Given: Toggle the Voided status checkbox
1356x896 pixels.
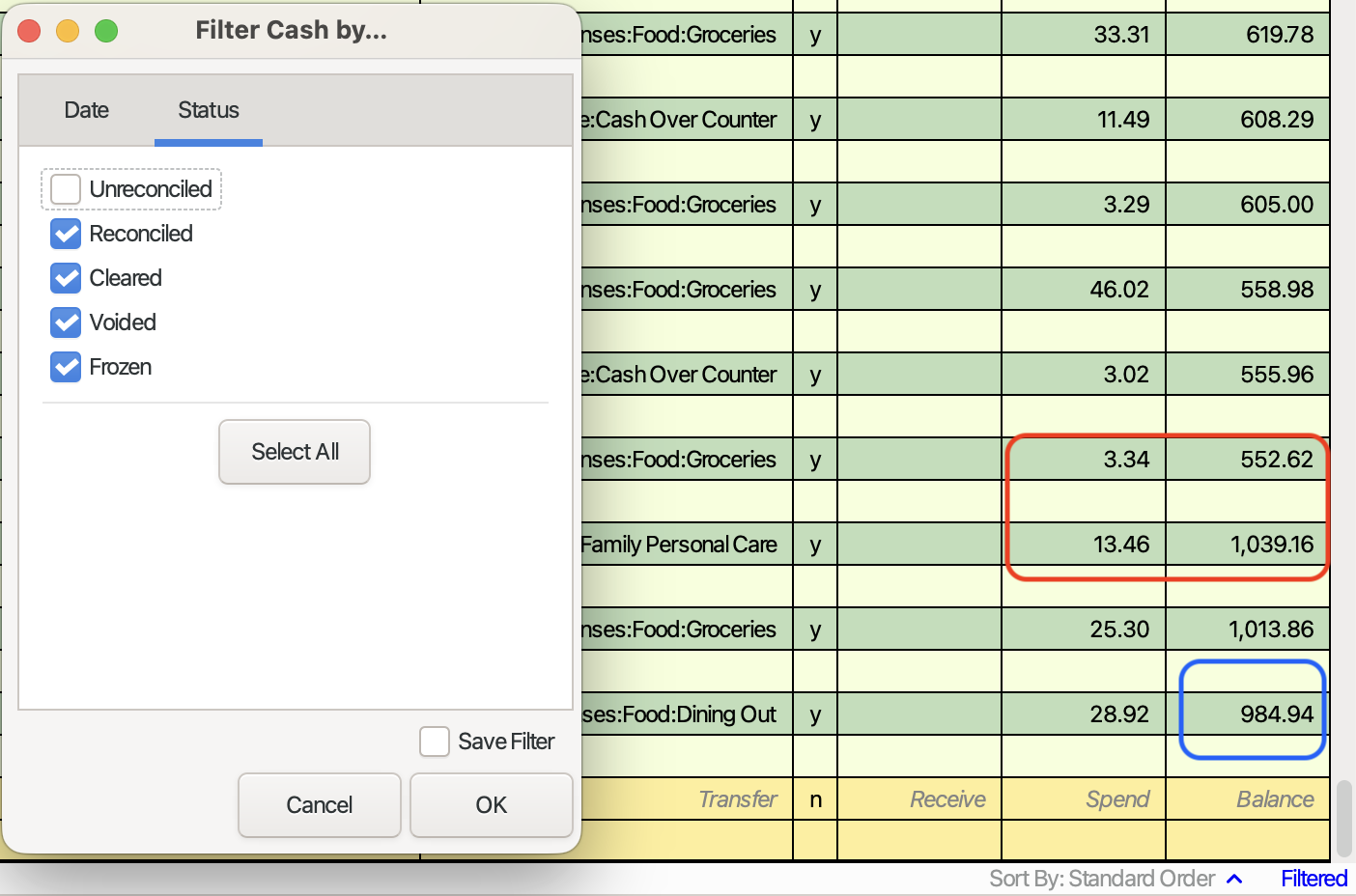Looking at the screenshot, I should tap(66, 322).
